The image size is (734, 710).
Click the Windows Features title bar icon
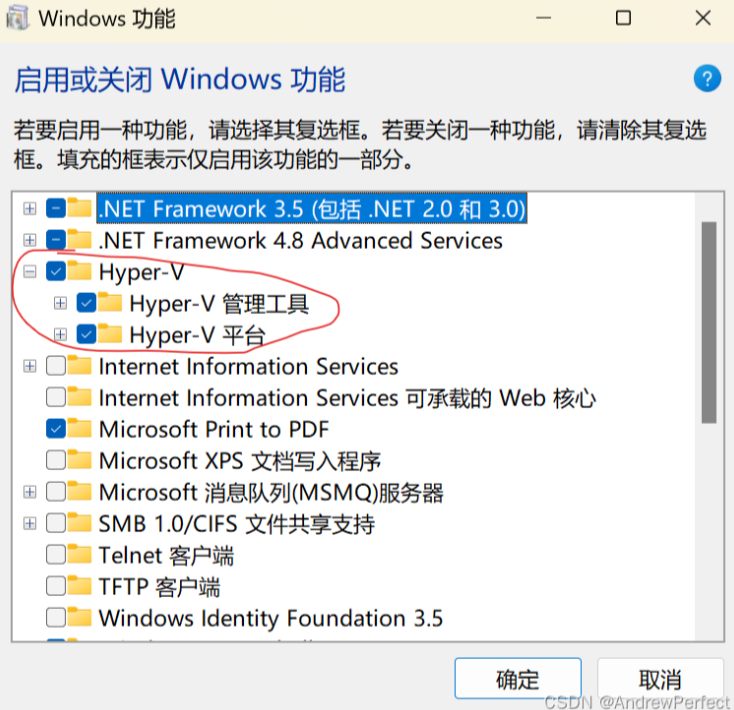tap(17, 19)
